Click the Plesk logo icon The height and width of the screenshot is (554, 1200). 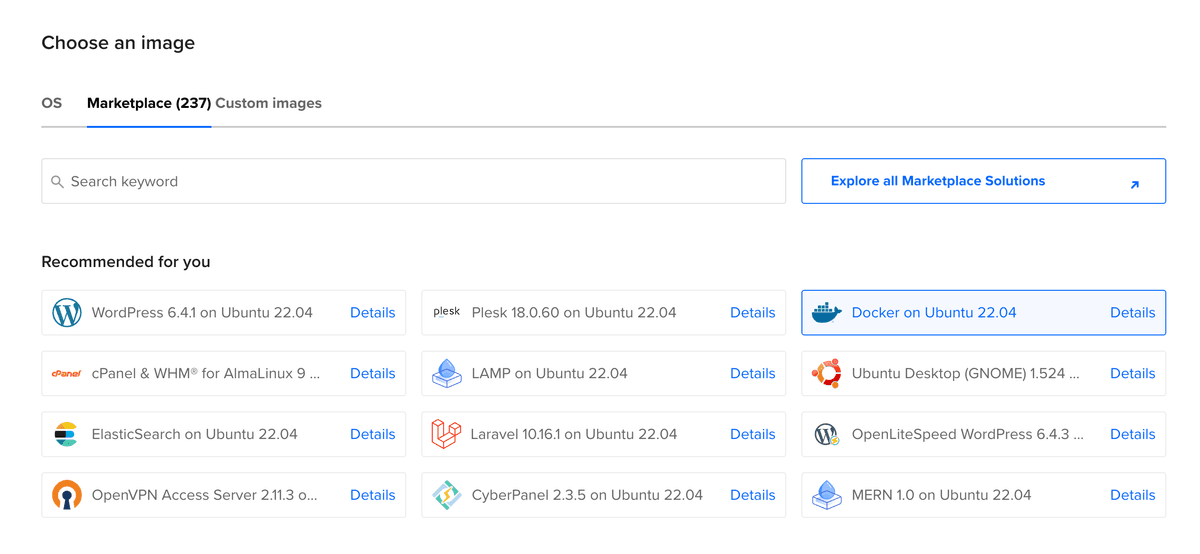[446, 312]
